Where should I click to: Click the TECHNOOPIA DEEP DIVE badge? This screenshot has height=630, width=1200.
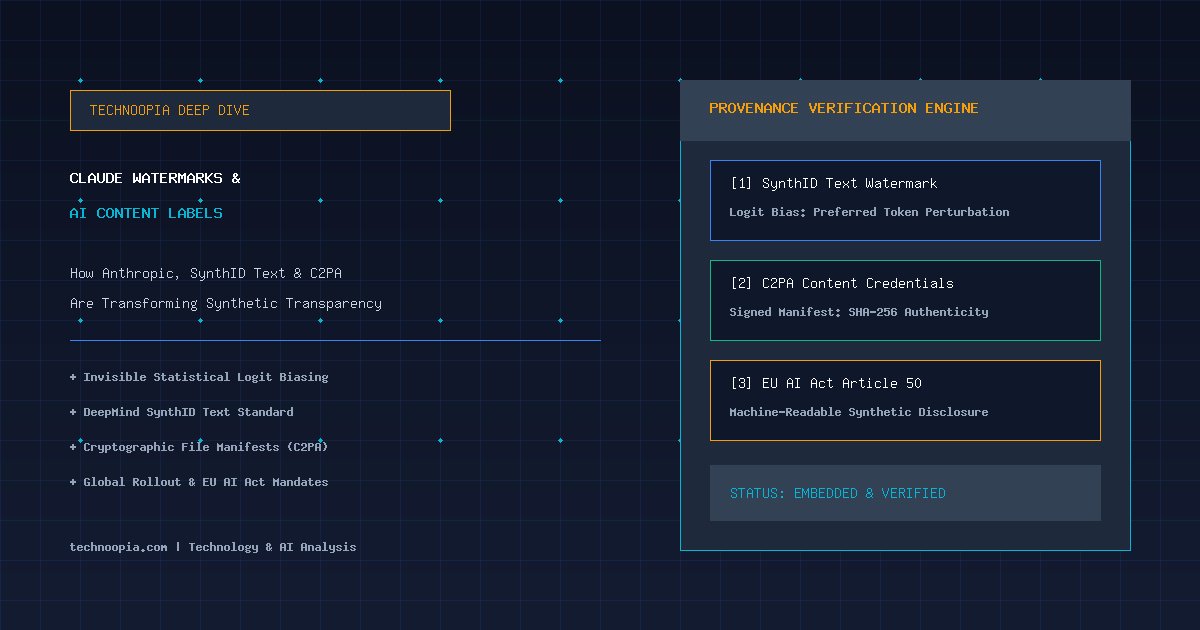pyautogui.click(x=260, y=110)
